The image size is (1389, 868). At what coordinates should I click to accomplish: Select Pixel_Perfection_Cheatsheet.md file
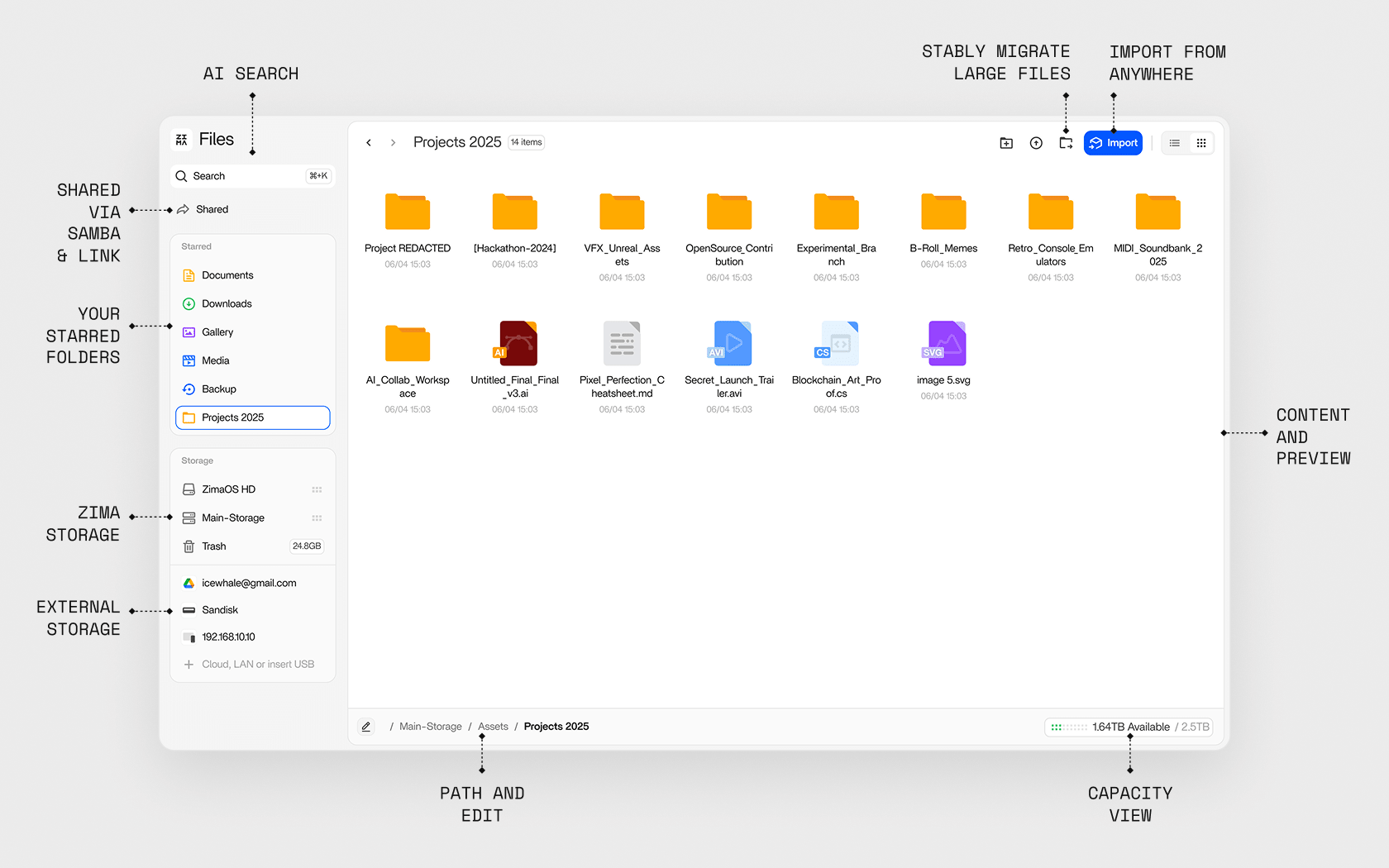click(x=622, y=368)
